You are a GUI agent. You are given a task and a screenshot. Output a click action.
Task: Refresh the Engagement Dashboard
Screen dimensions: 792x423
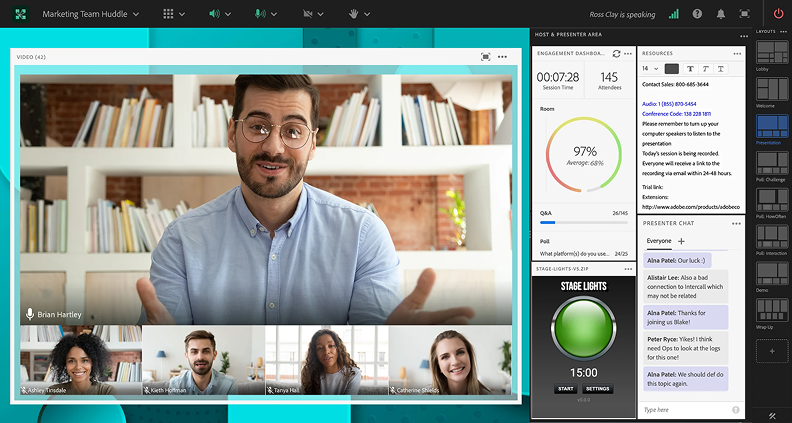pyautogui.click(x=616, y=54)
